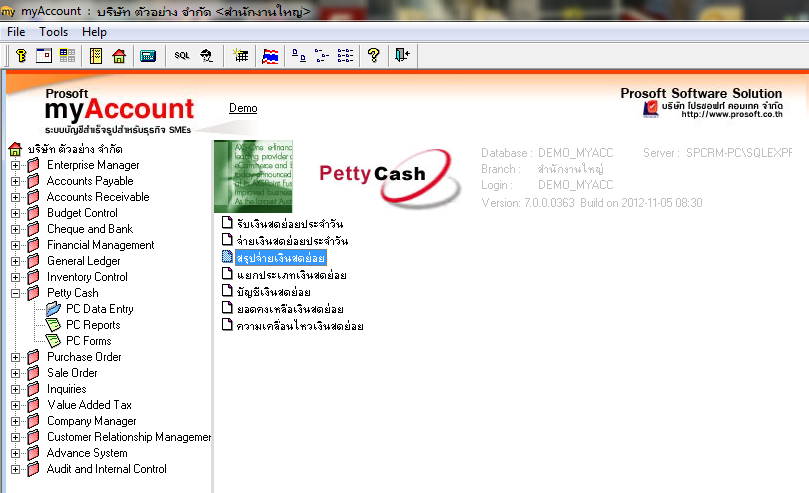Open the prosoft.co.th website link
The height and width of the screenshot is (493, 809).
(x=732, y=114)
